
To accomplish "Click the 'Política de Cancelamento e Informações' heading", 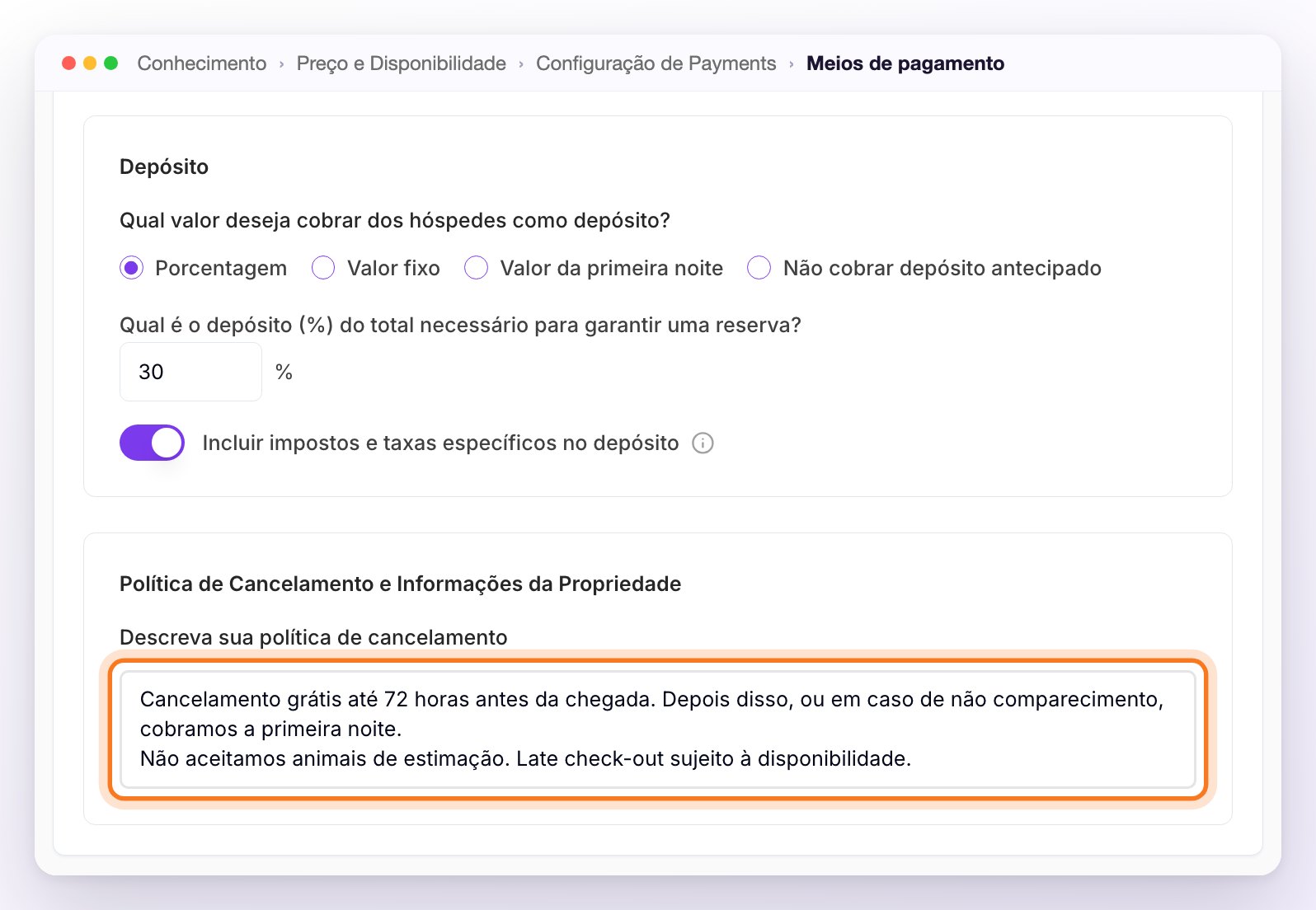I will pos(401,584).
